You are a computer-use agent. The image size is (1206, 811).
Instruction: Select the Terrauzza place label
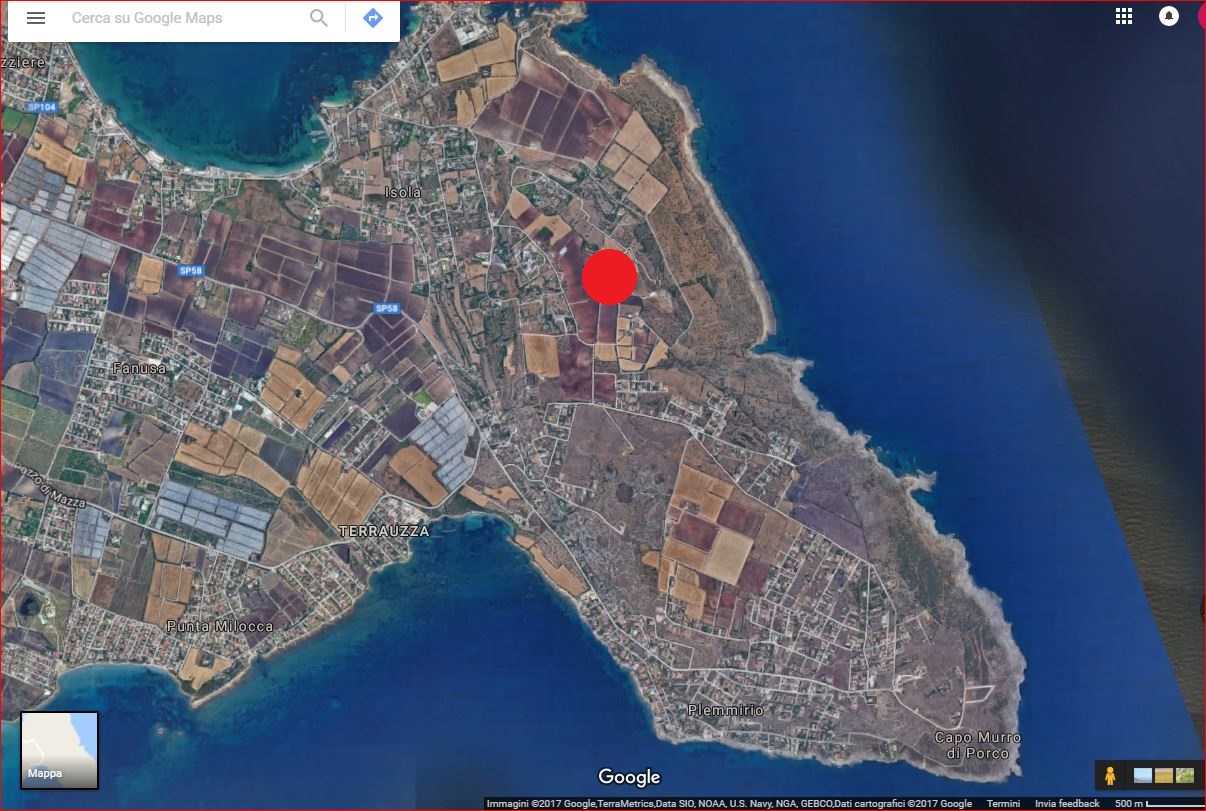click(x=385, y=531)
